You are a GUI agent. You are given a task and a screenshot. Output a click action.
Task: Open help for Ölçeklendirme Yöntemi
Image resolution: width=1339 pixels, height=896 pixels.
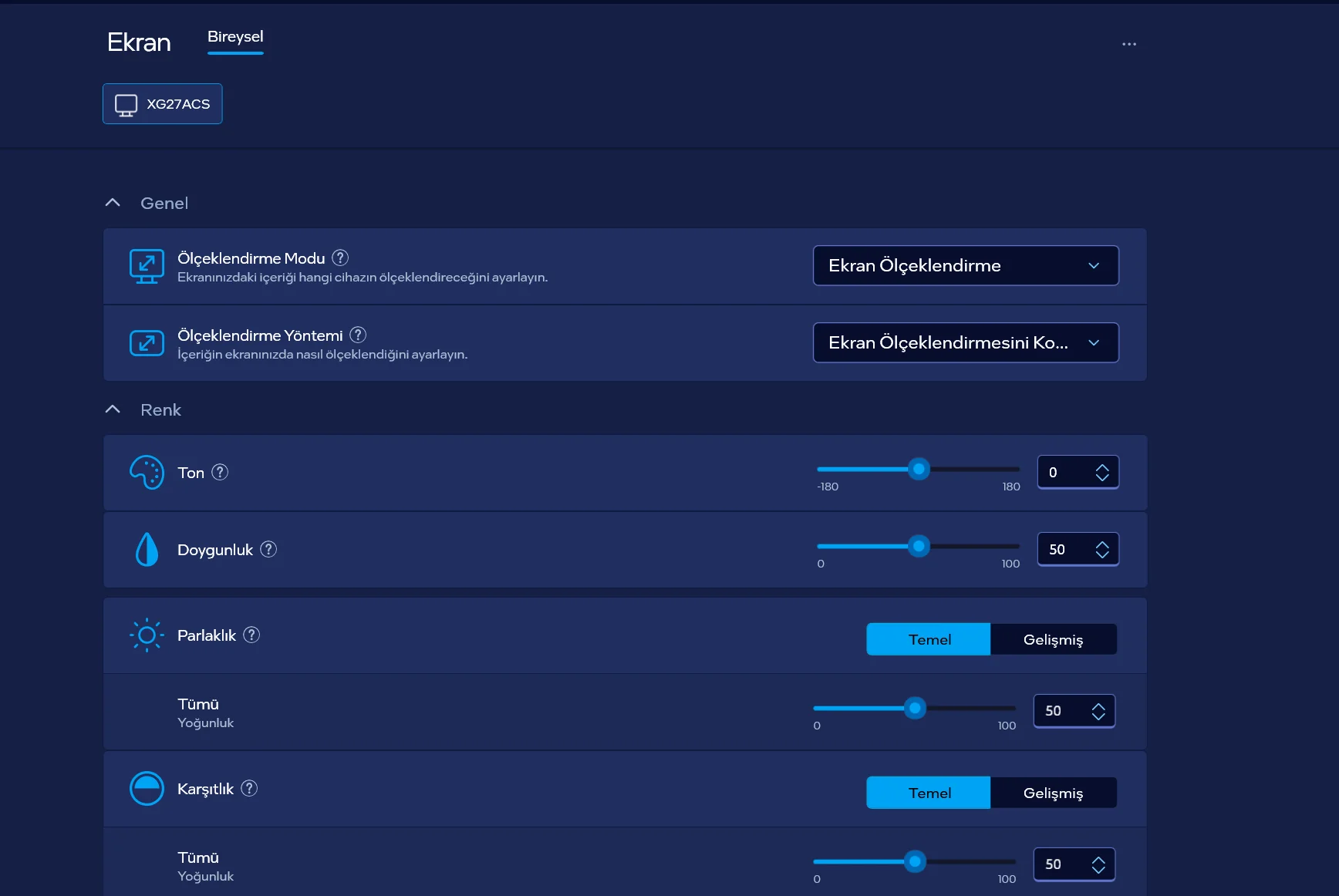click(358, 335)
